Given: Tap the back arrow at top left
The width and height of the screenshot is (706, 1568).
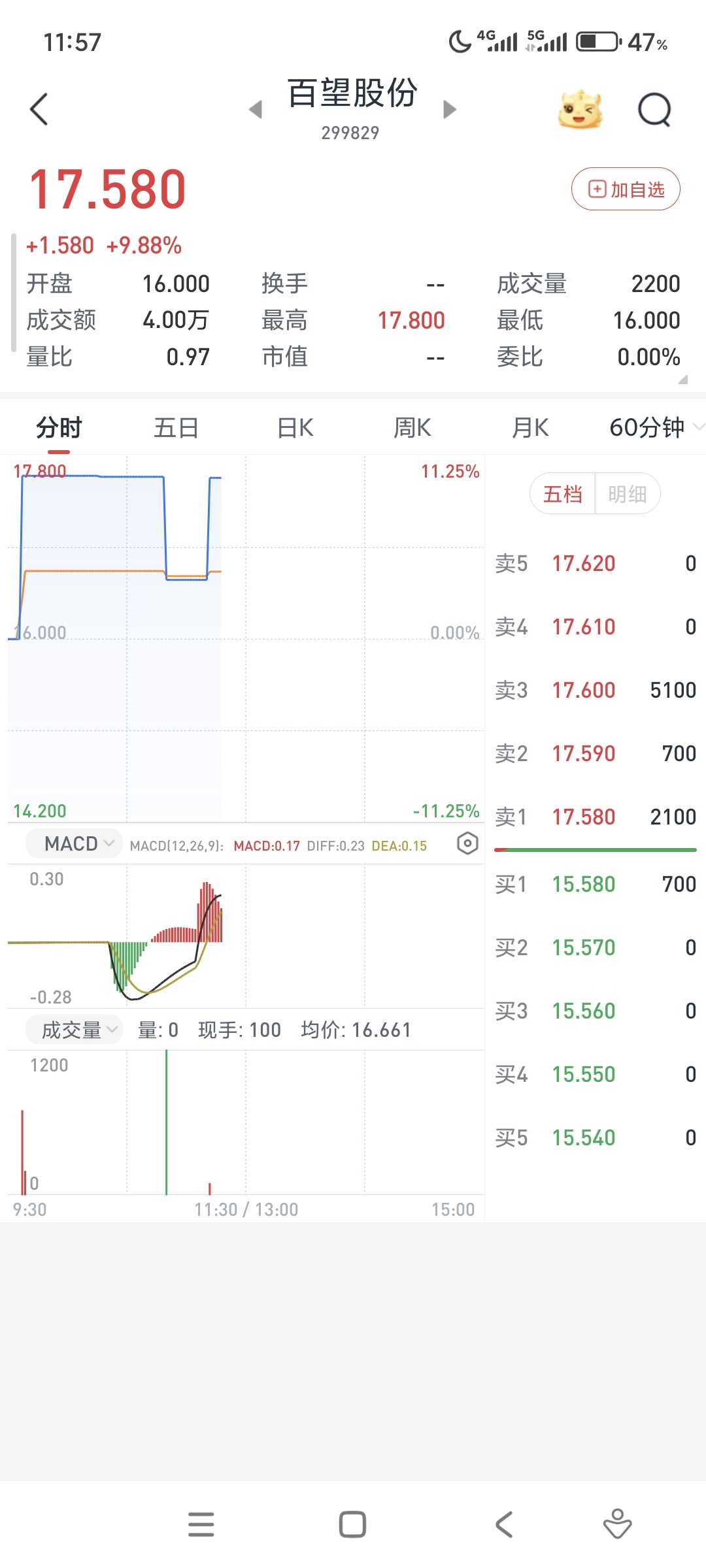Looking at the screenshot, I should pos(39,109).
